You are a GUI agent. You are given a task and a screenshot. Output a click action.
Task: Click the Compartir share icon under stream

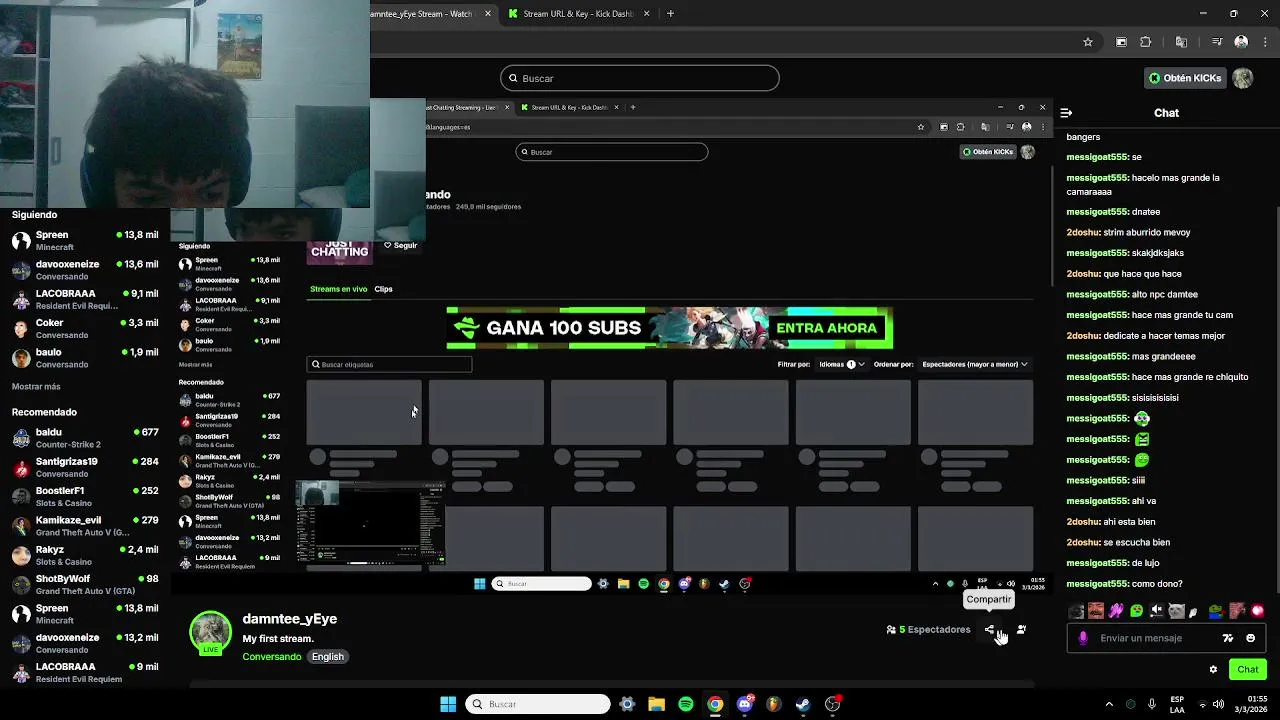(990, 630)
